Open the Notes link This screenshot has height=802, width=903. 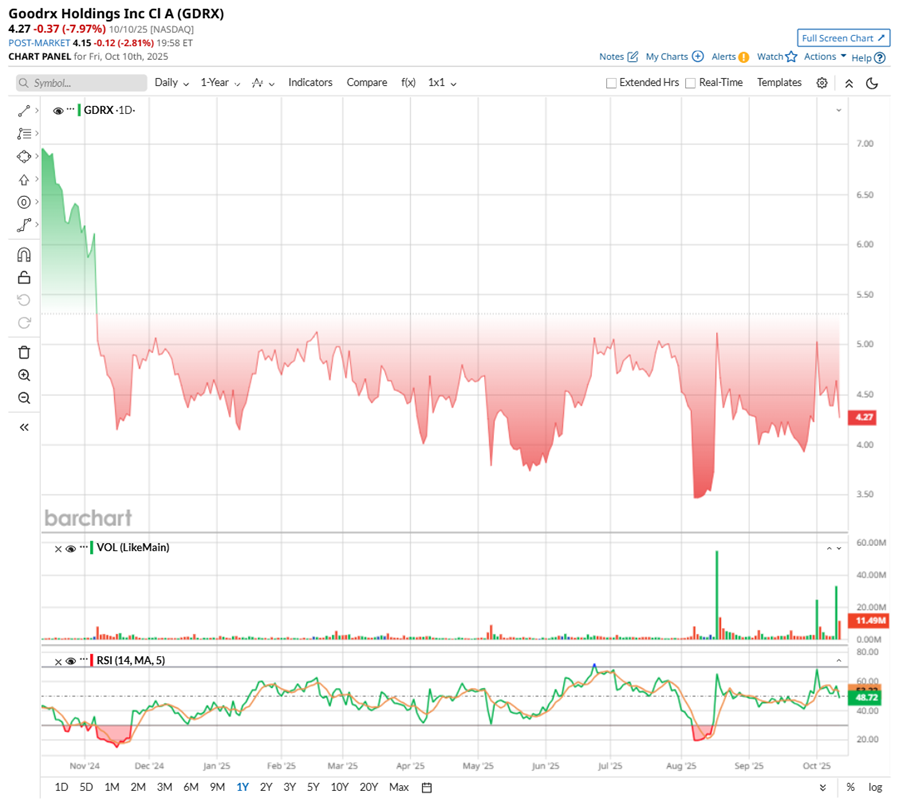click(x=611, y=56)
